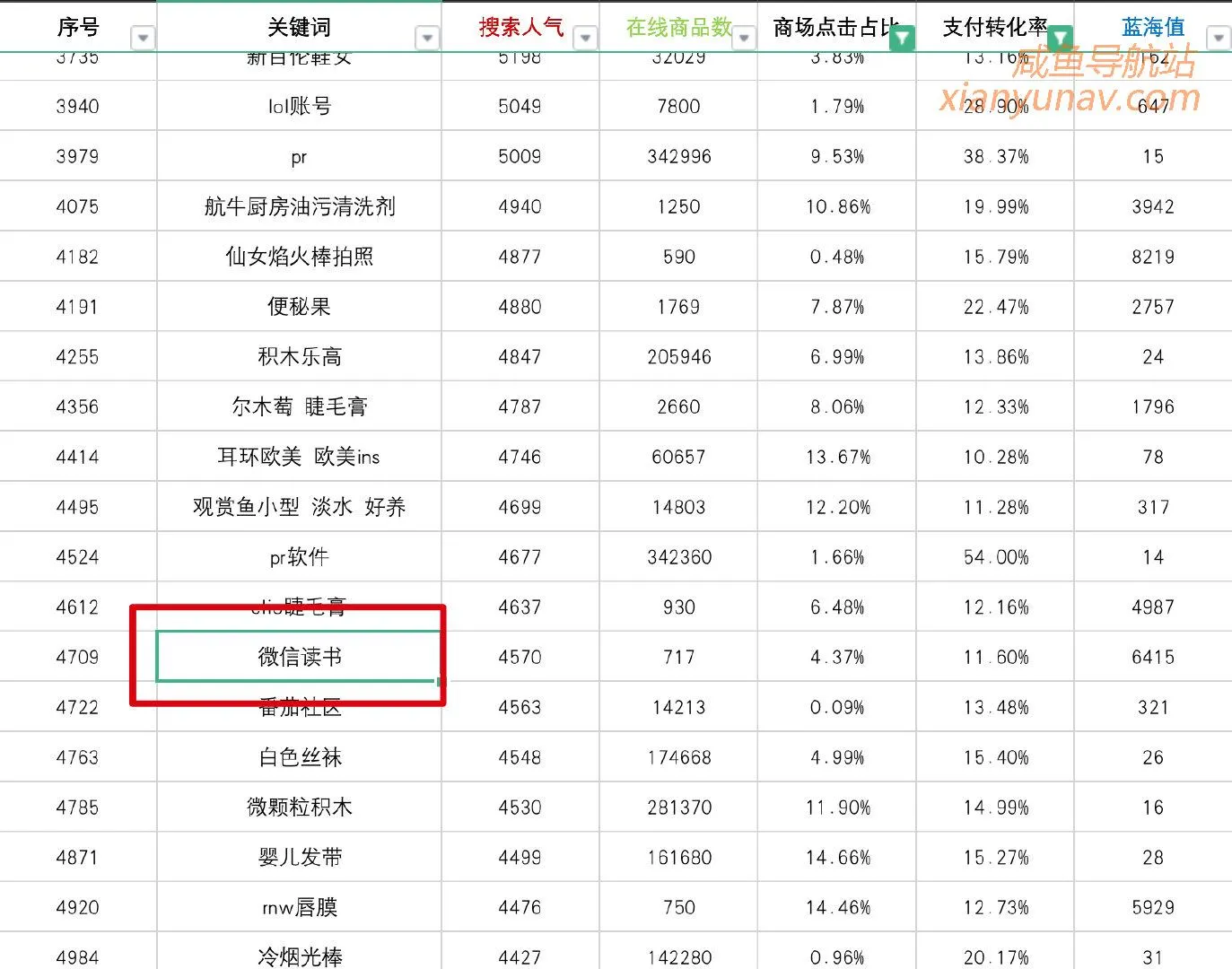Select the 蓝海值 cell showing 8219
The image size is (1232, 969).
(1153, 257)
